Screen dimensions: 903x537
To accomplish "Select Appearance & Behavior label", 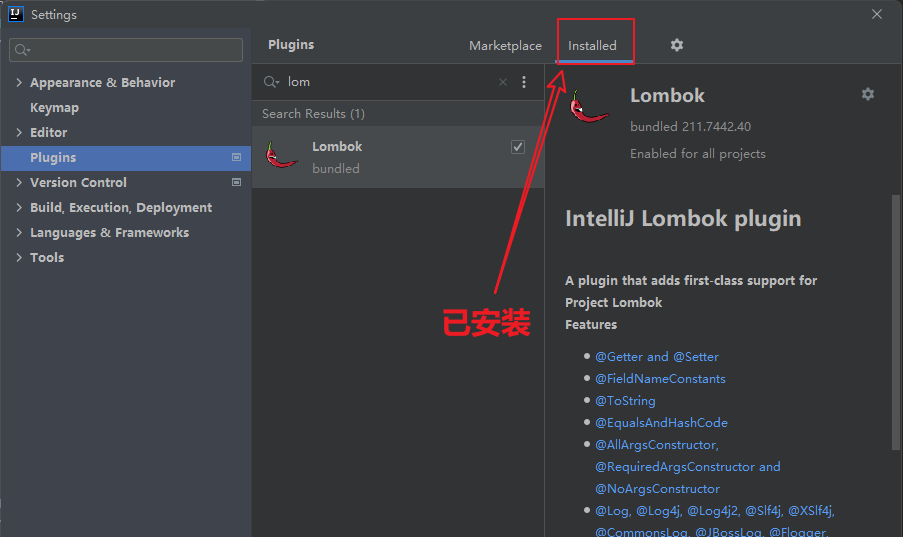I will pos(103,82).
